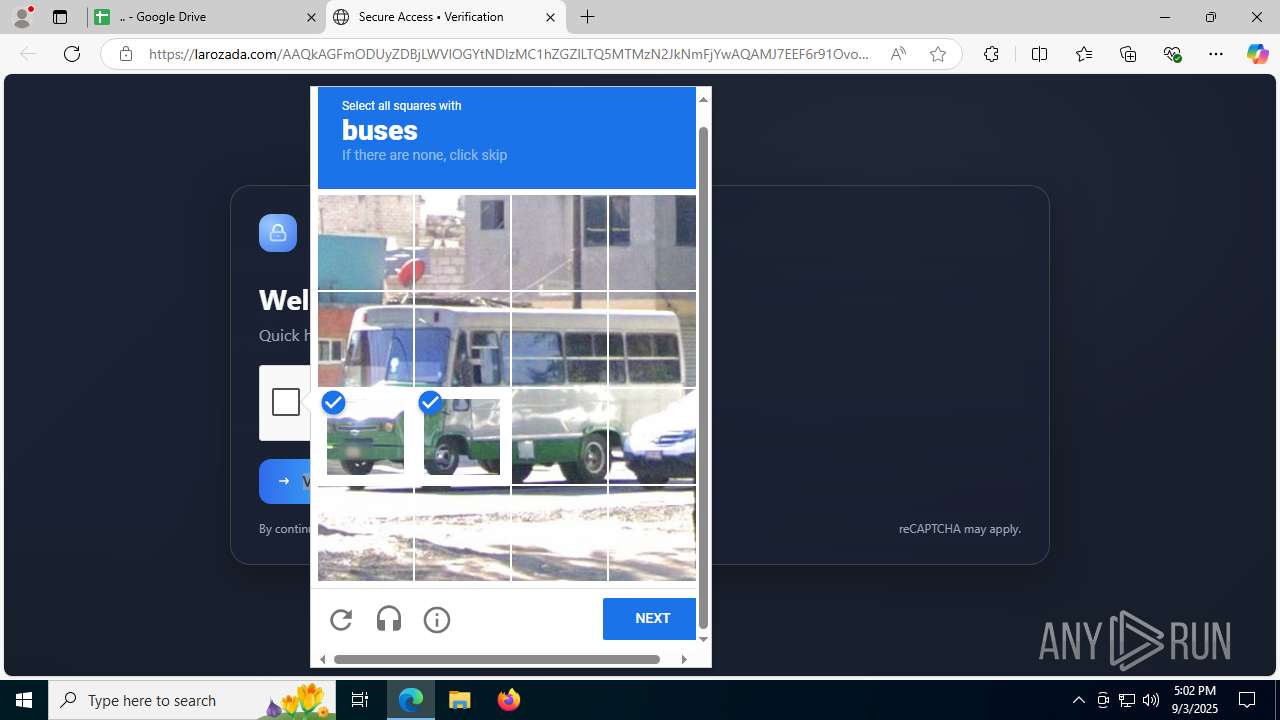Switch to the audio challenge headphones icon

(389, 620)
